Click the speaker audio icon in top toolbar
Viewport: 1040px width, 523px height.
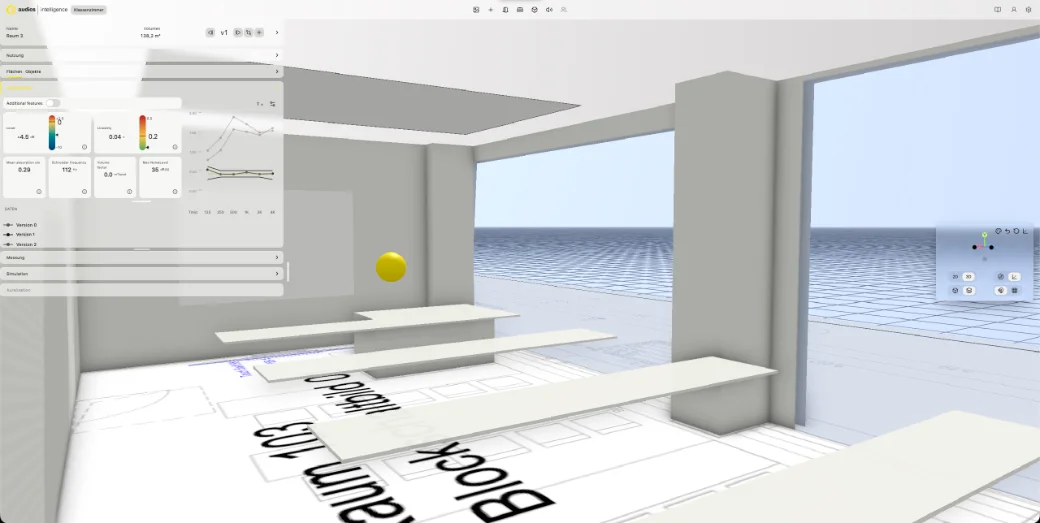[549, 10]
